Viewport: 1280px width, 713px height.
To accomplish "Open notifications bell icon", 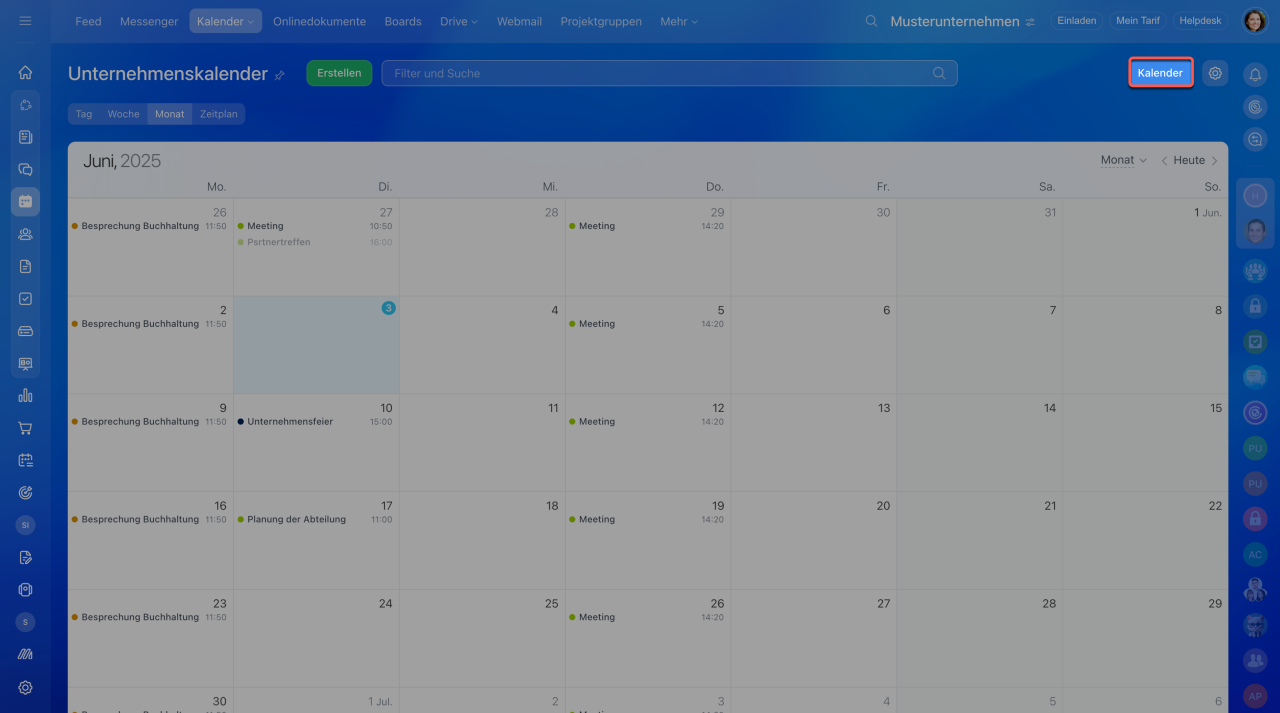I will pyautogui.click(x=1255, y=74).
